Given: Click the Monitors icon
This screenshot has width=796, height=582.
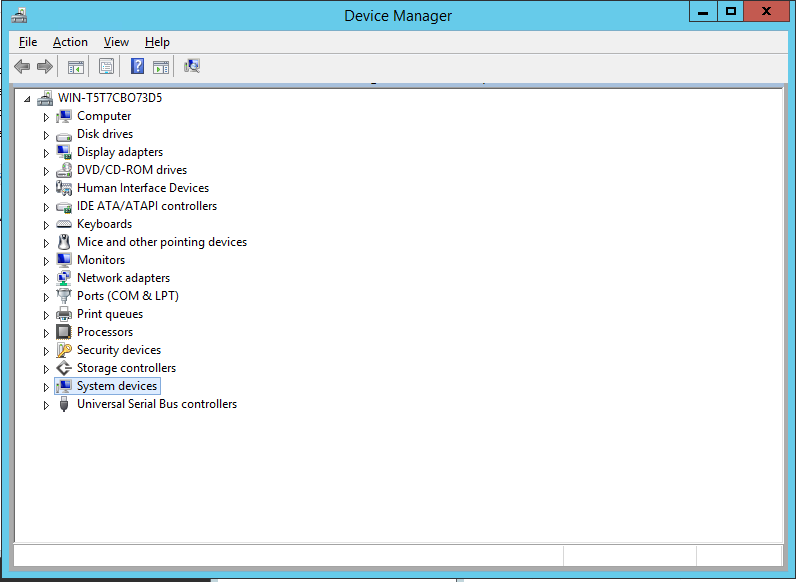Looking at the screenshot, I should [x=64, y=260].
